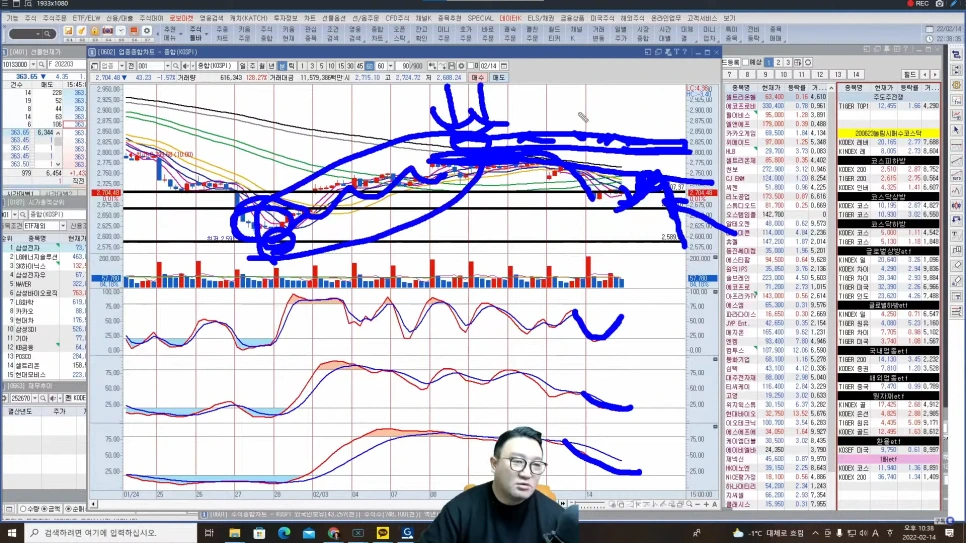Click the red 매수 buy button
The image size is (966, 543).
478,78
